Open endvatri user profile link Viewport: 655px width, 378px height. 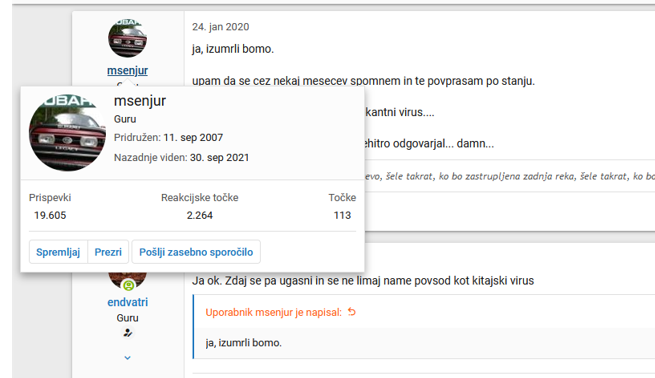click(127, 302)
